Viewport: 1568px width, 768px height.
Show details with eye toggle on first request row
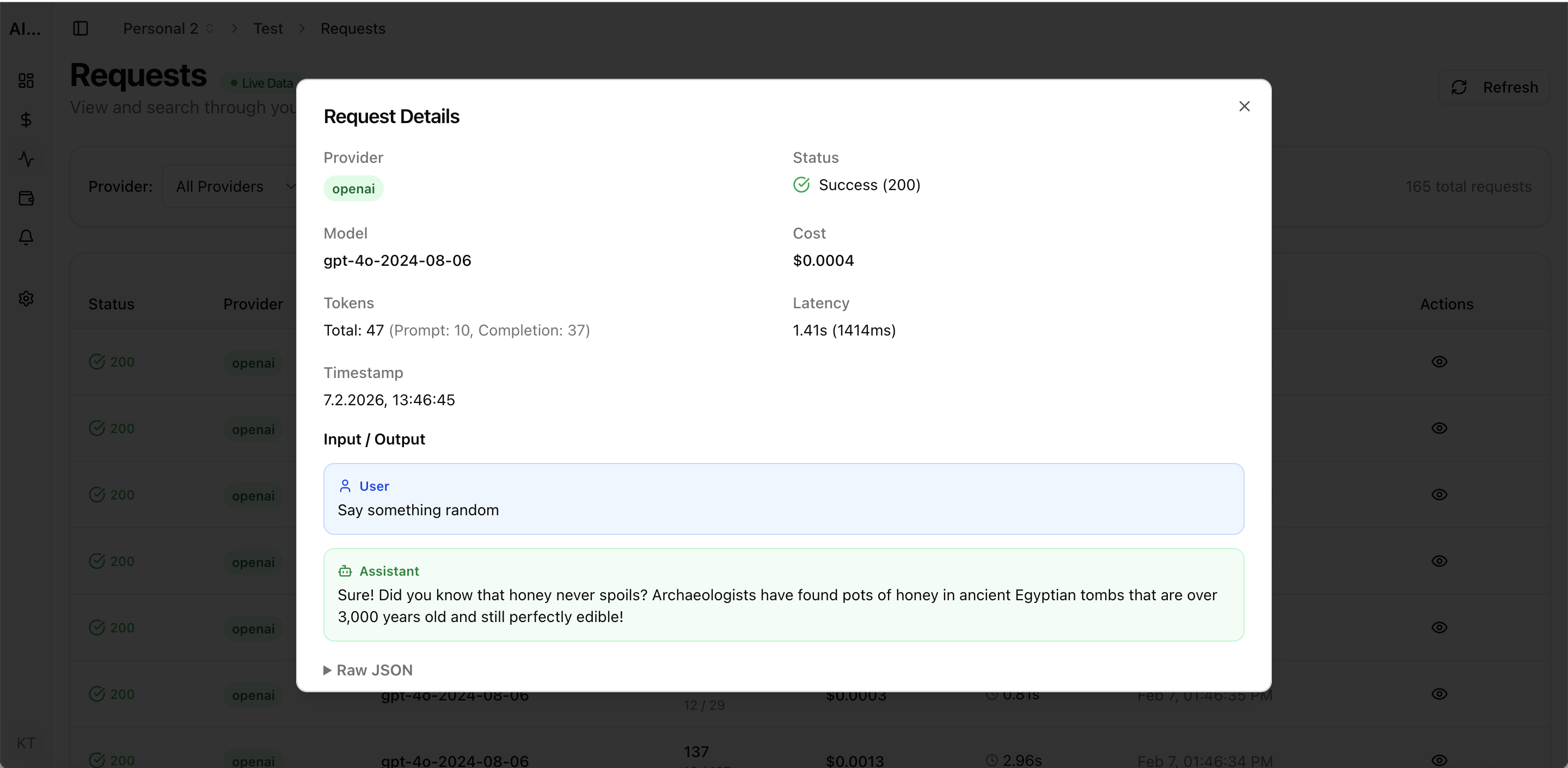click(x=1440, y=361)
